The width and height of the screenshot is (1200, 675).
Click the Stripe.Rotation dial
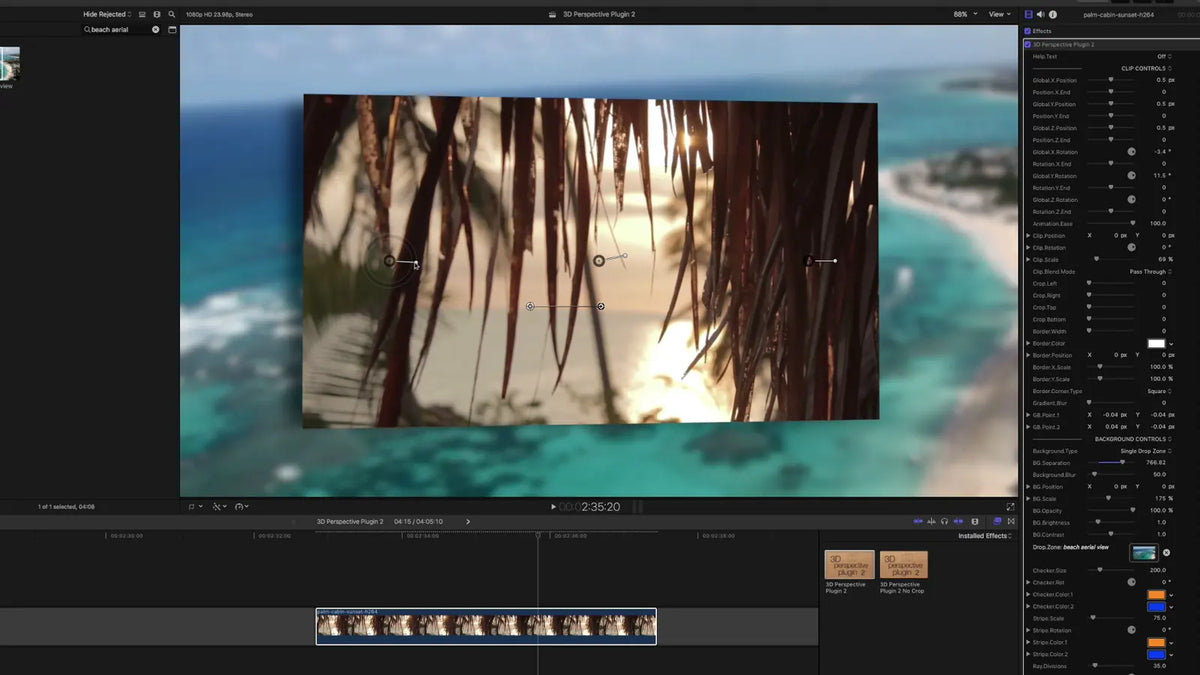1132,630
